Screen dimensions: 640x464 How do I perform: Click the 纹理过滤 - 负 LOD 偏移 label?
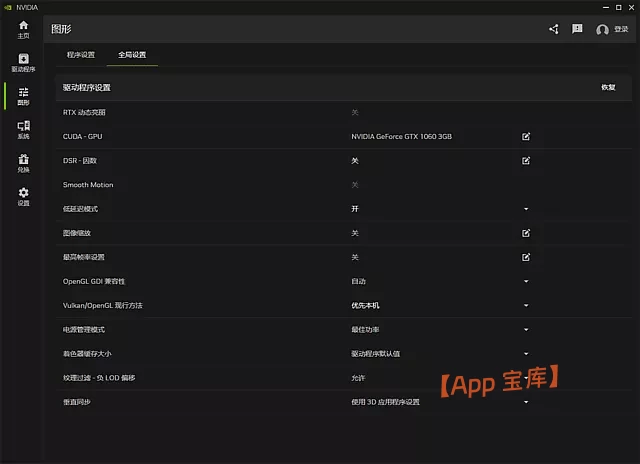pyautogui.click(x=99, y=378)
